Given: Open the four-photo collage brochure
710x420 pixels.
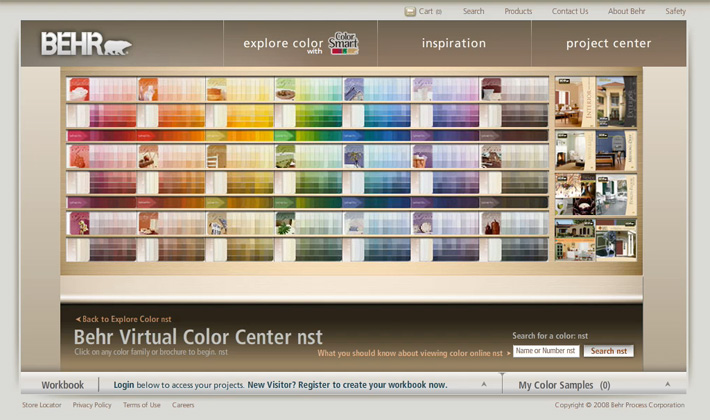Looking at the screenshot, I should (x=575, y=195).
